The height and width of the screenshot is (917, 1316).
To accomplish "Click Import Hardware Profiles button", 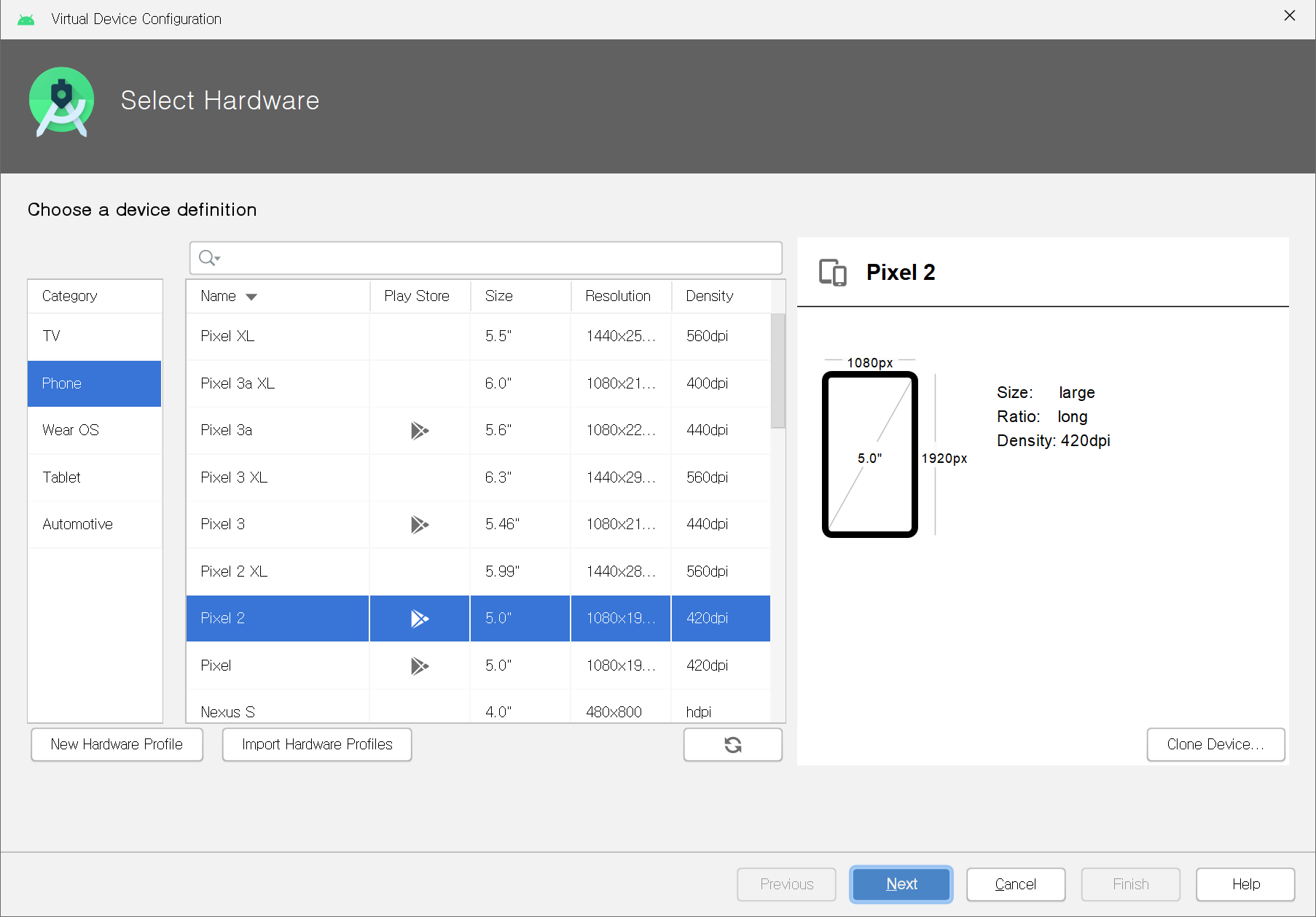I will (x=317, y=744).
